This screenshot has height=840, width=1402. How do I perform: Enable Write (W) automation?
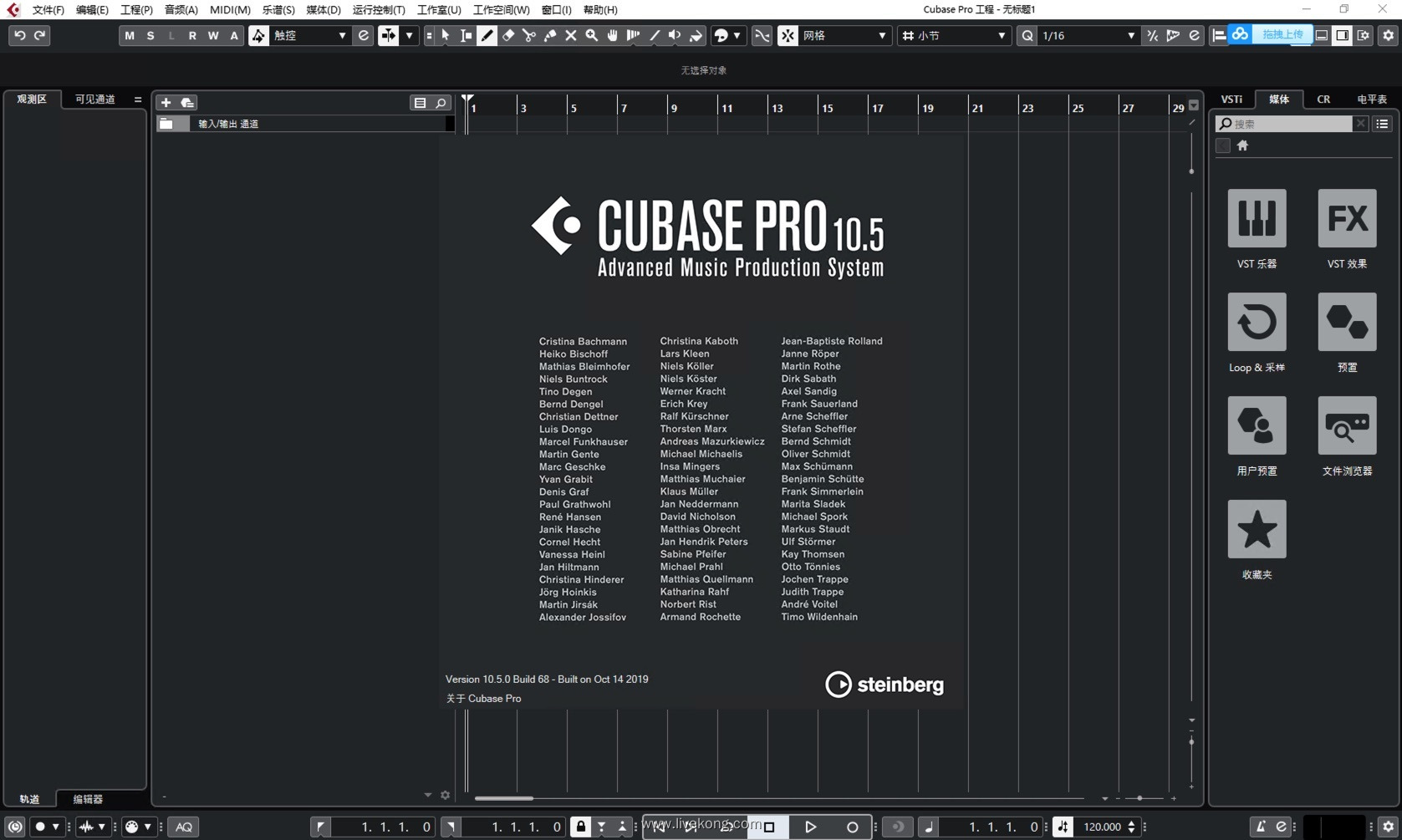(x=212, y=35)
